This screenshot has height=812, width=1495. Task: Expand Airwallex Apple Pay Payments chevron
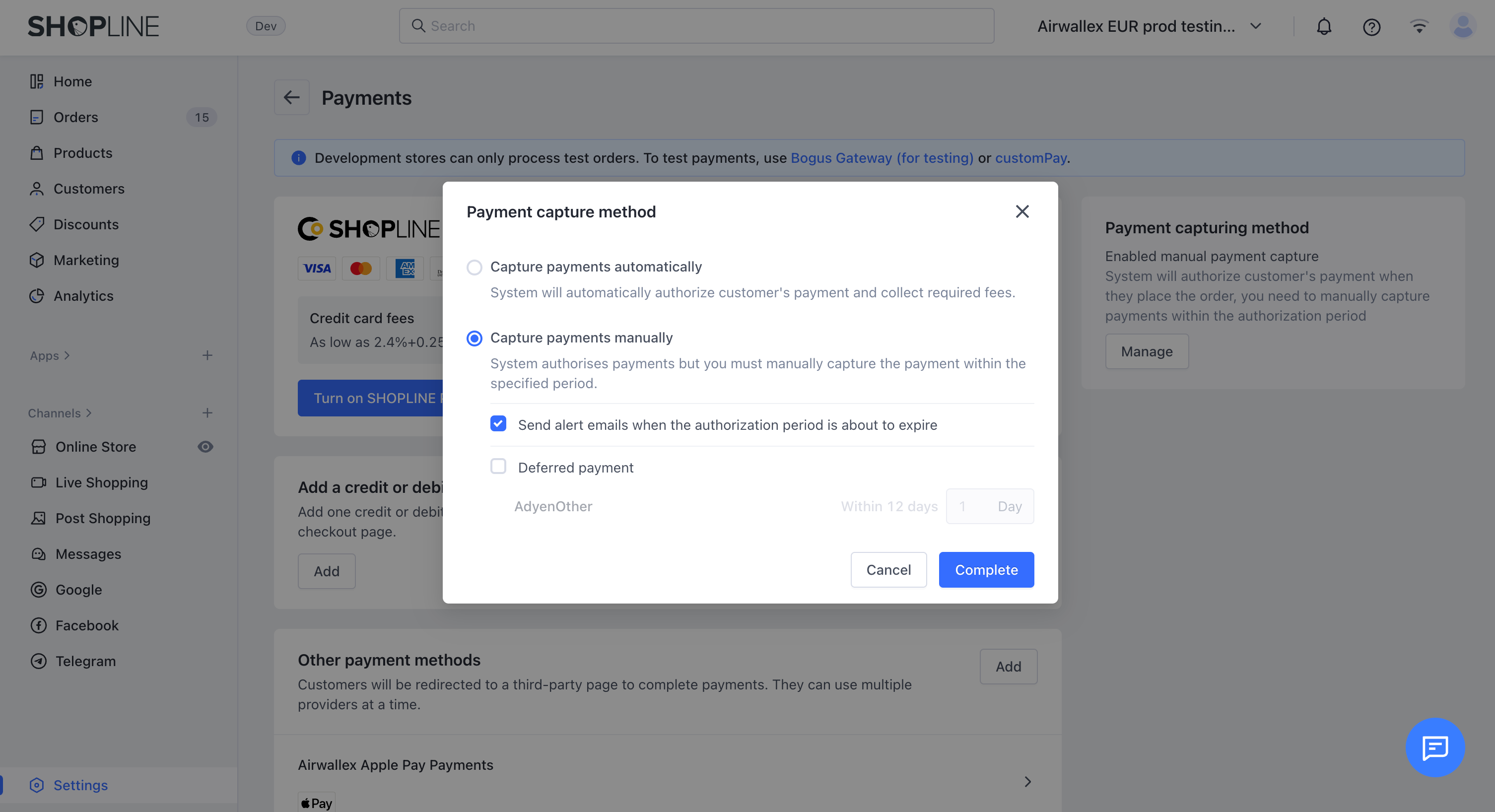(1027, 781)
